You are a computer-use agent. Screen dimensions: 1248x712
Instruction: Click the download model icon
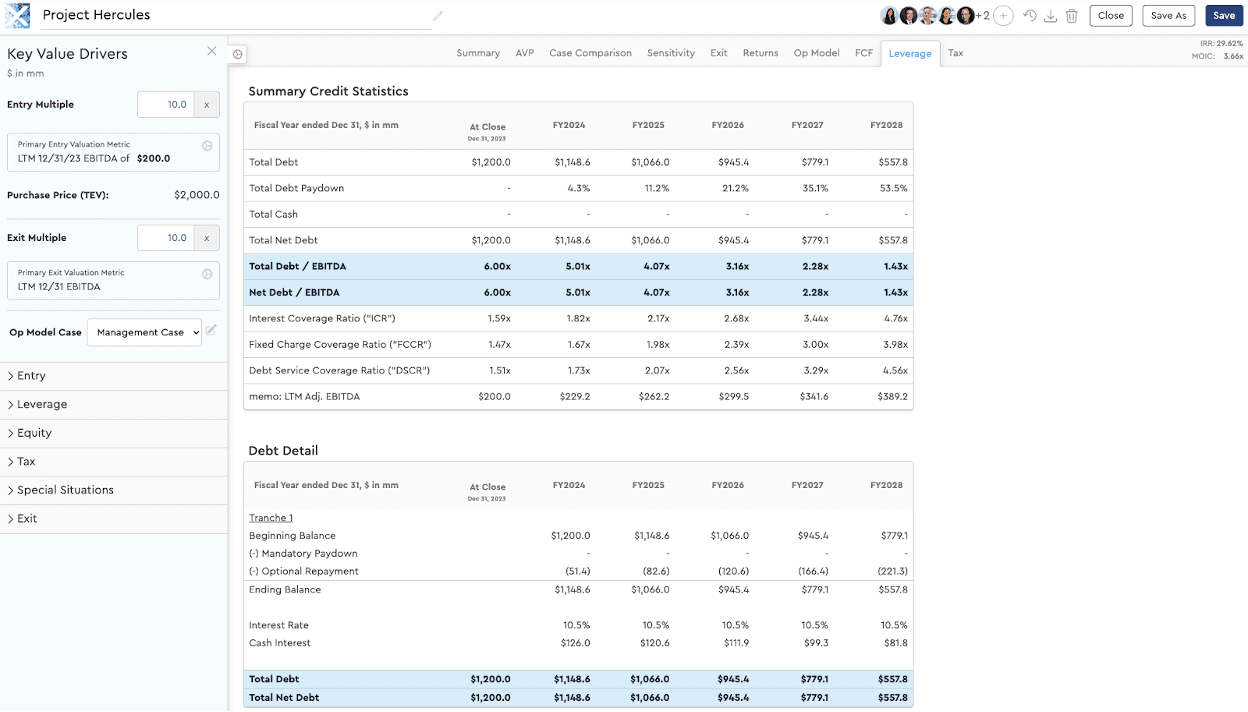[x=1051, y=15]
